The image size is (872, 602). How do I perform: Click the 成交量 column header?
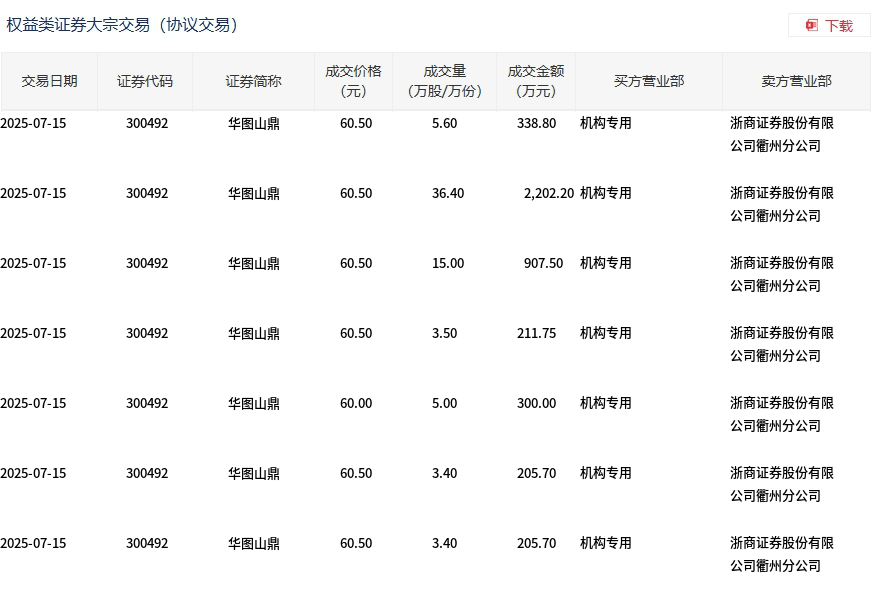444,82
